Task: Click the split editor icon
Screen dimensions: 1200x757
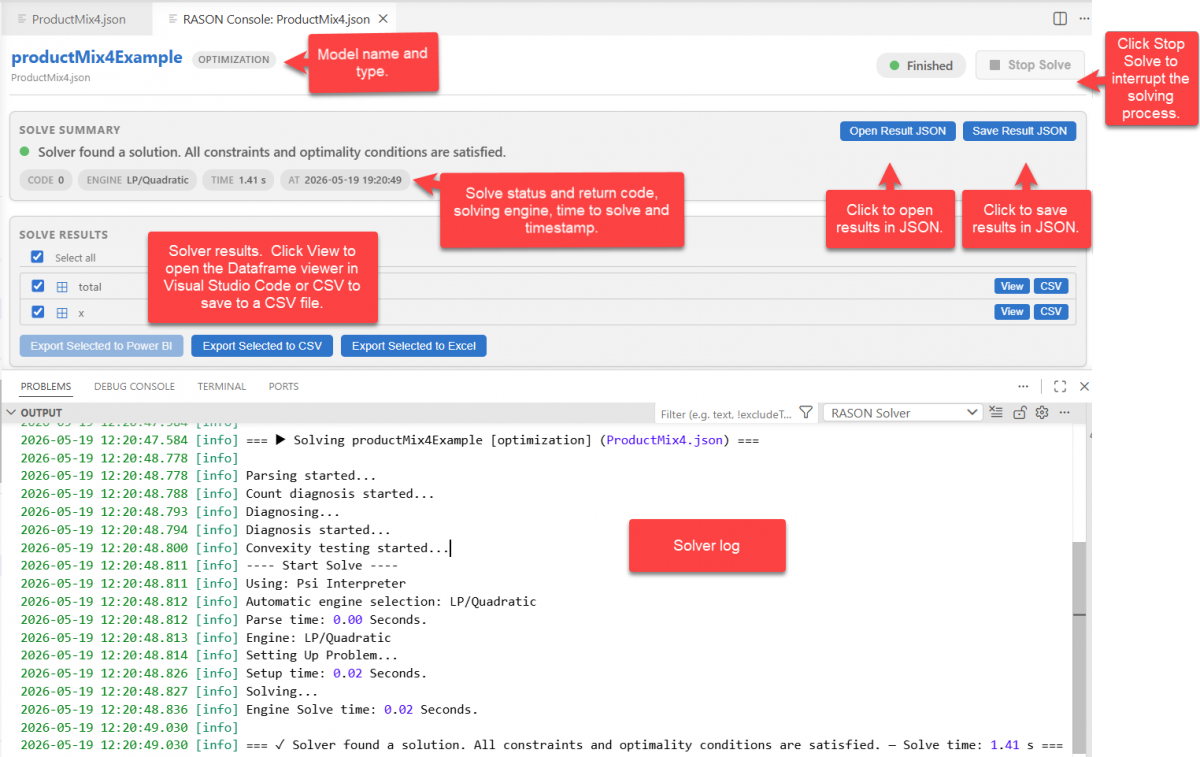Action: pyautogui.click(x=1060, y=18)
